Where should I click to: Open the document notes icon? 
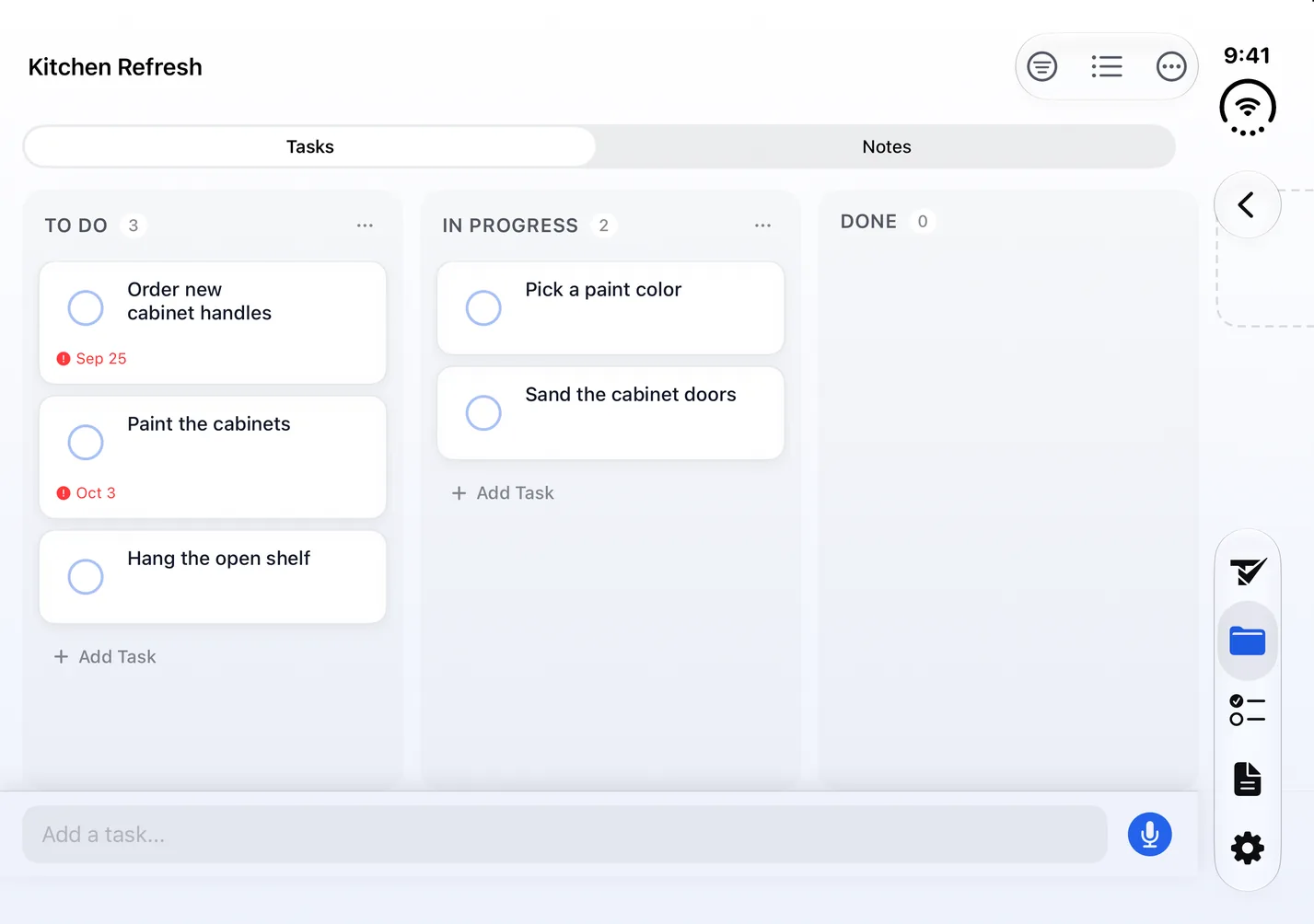1248,779
